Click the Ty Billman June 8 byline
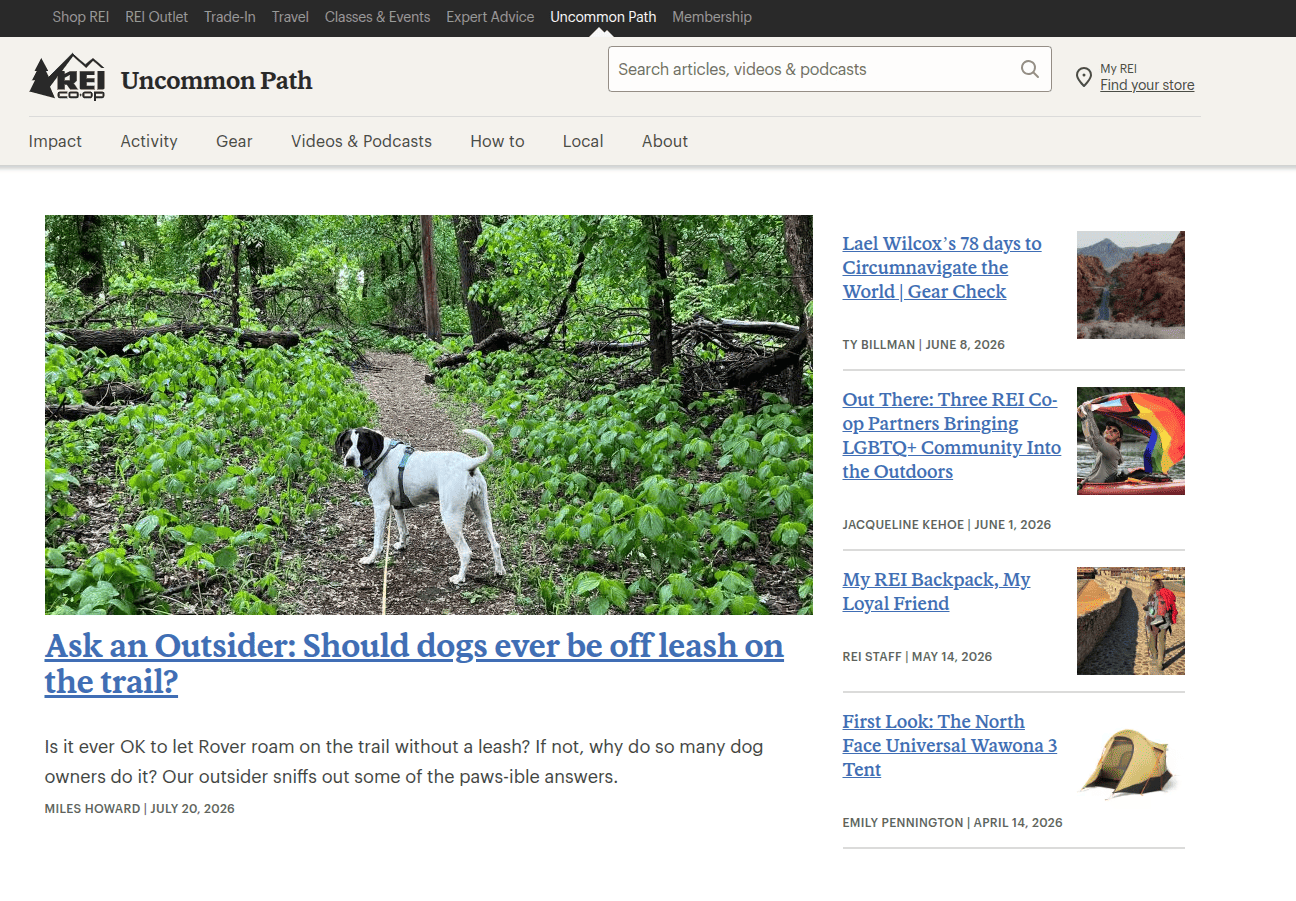This screenshot has width=1296, height=901. [924, 344]
